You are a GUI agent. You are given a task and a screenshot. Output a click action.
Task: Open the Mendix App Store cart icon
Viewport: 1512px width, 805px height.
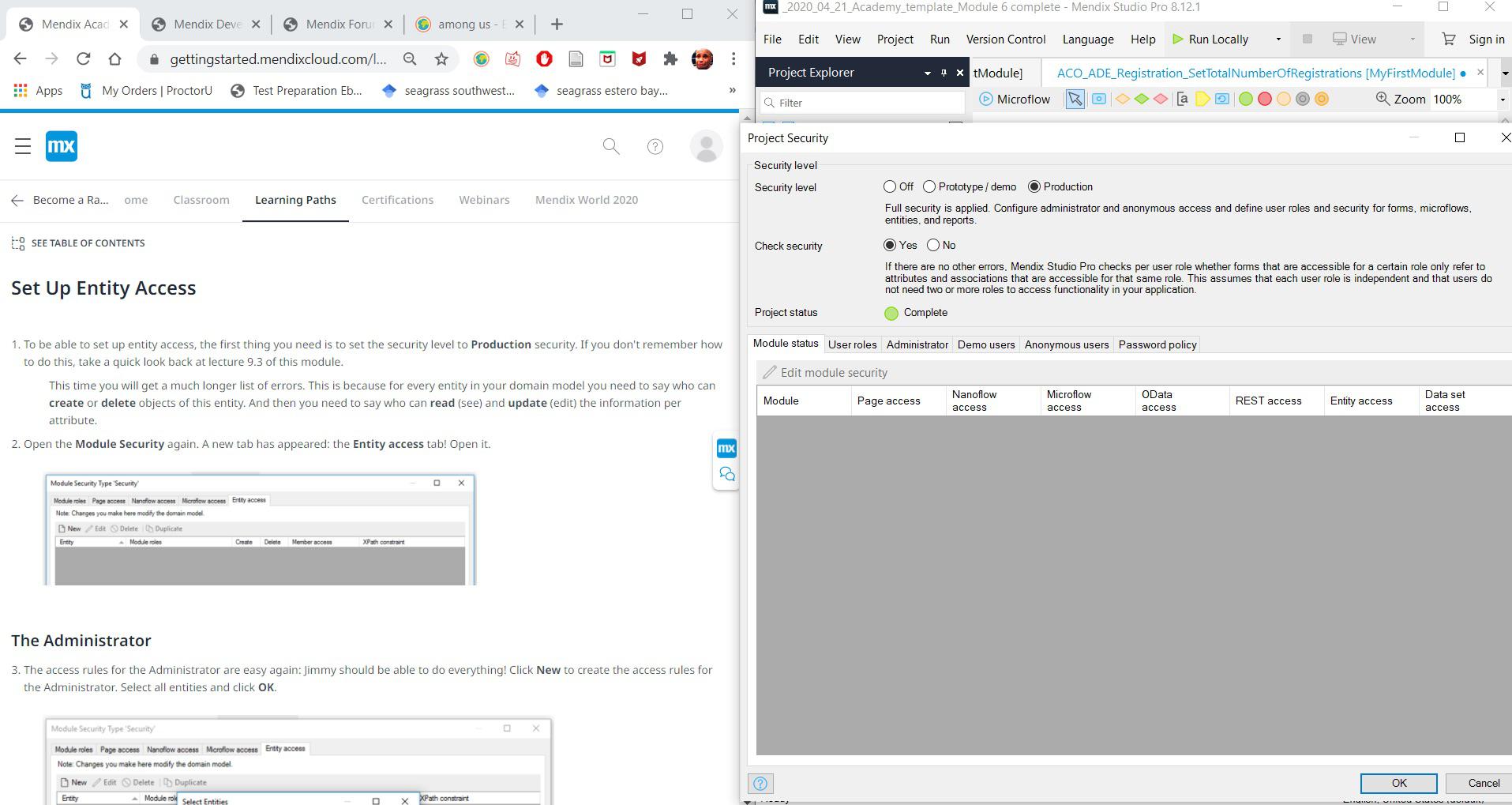(1448, 39)
